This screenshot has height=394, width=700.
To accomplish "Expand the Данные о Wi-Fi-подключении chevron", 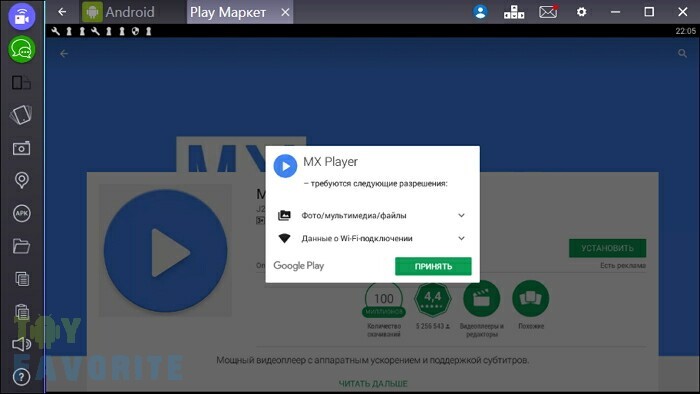I will [462, 238].
